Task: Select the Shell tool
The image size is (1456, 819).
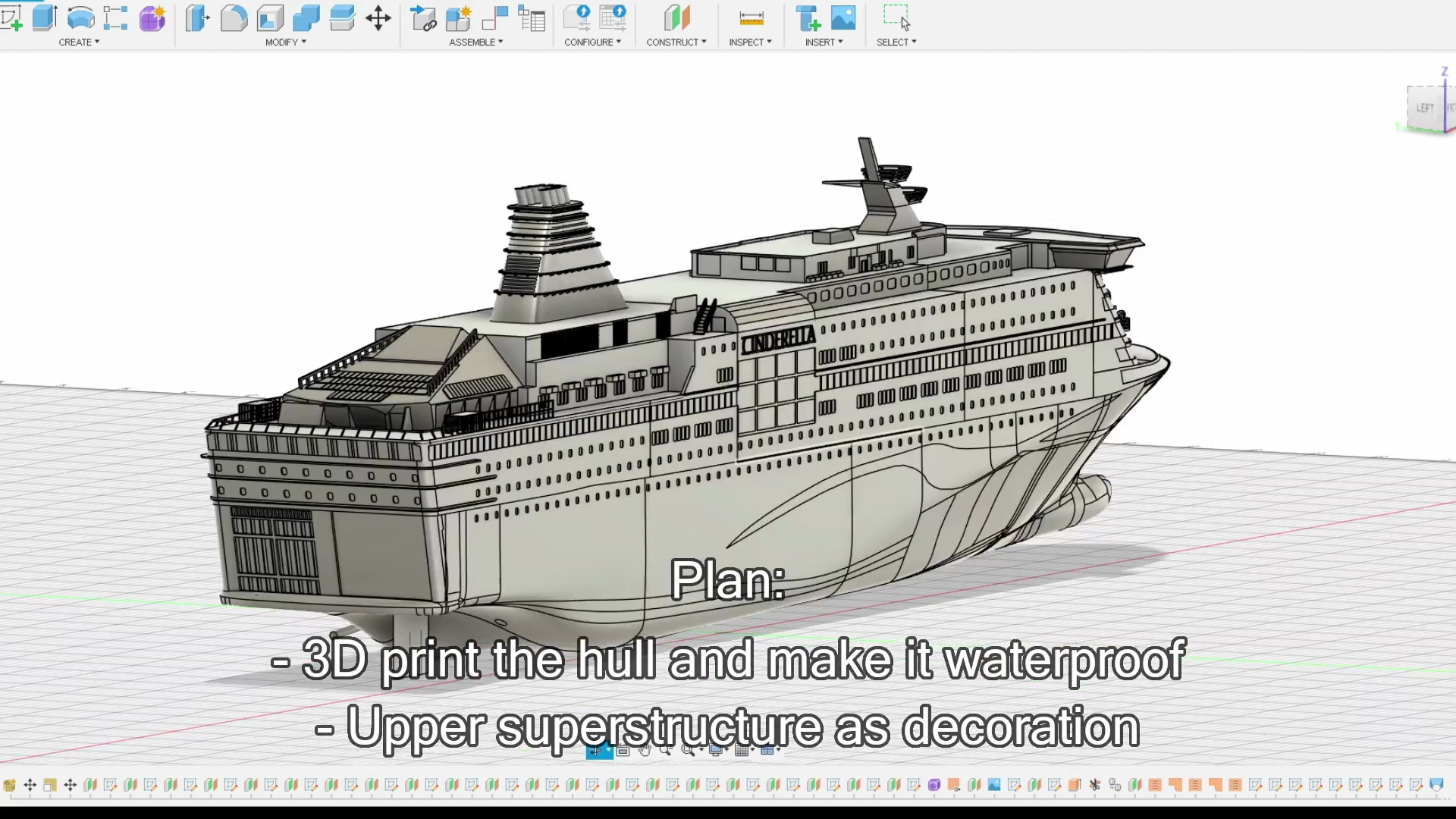Action: [x=270, y=18]
